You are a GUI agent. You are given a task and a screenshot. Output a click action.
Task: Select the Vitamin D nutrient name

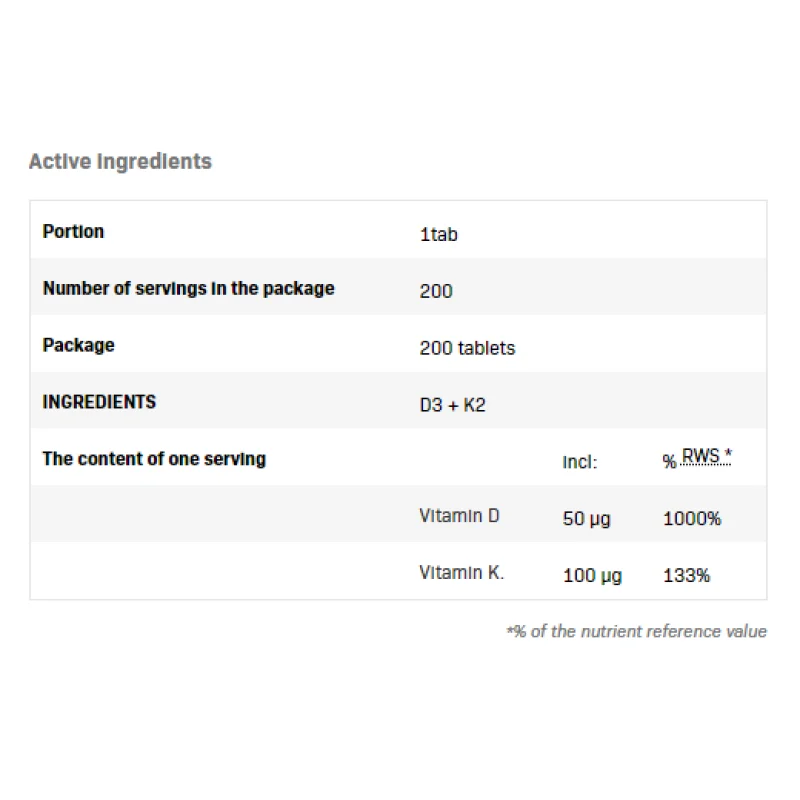tap(459, 516)
